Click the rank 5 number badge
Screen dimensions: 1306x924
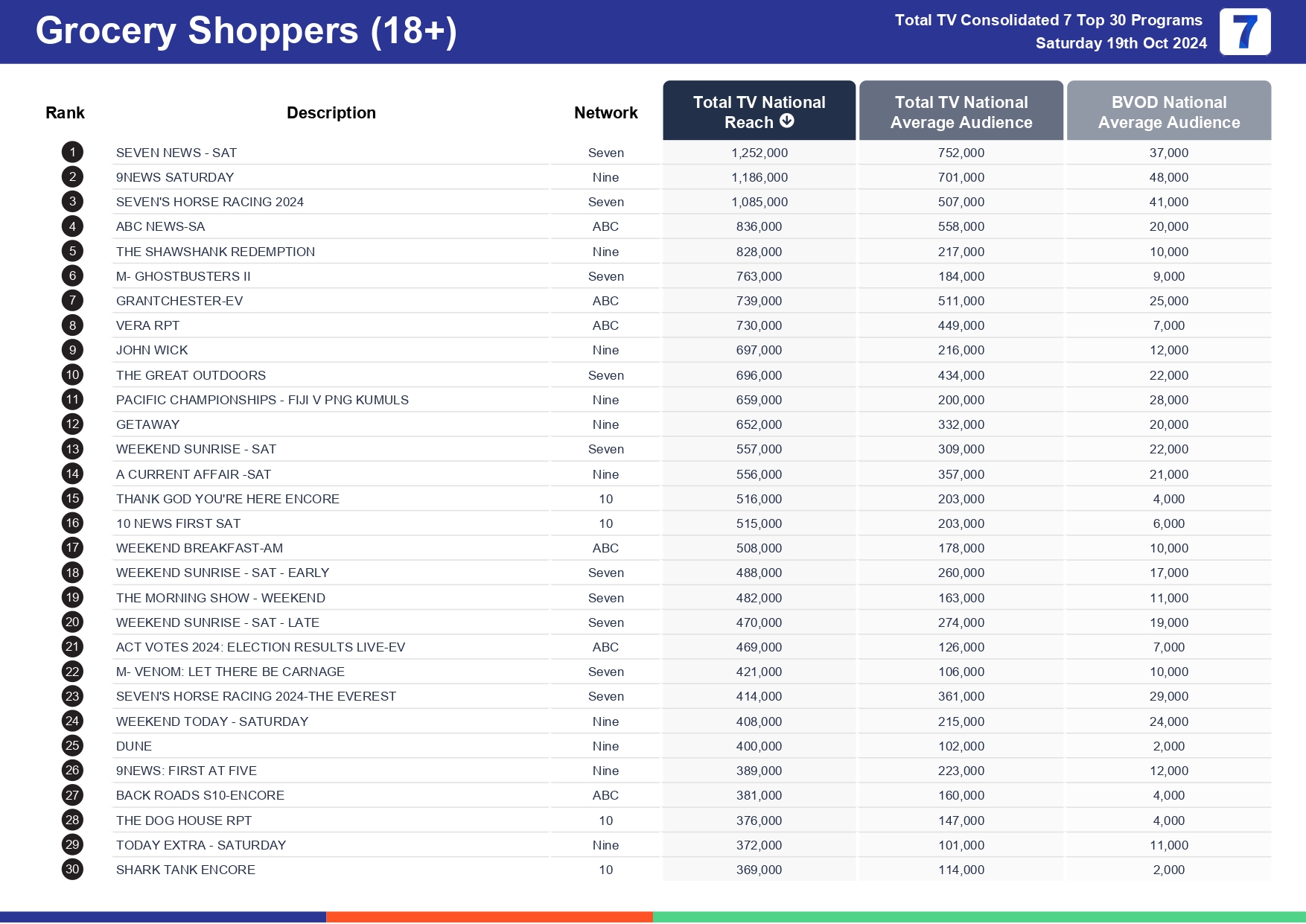pos(72,252)
